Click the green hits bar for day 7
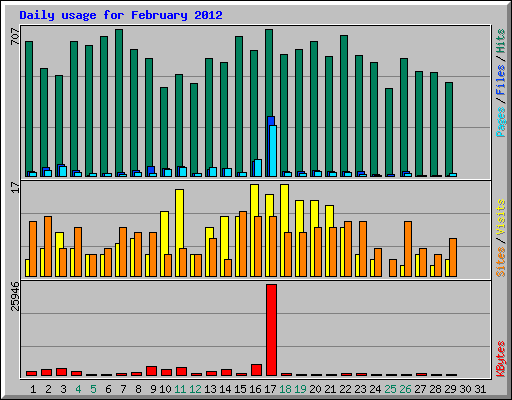 (x=119, y=102)
